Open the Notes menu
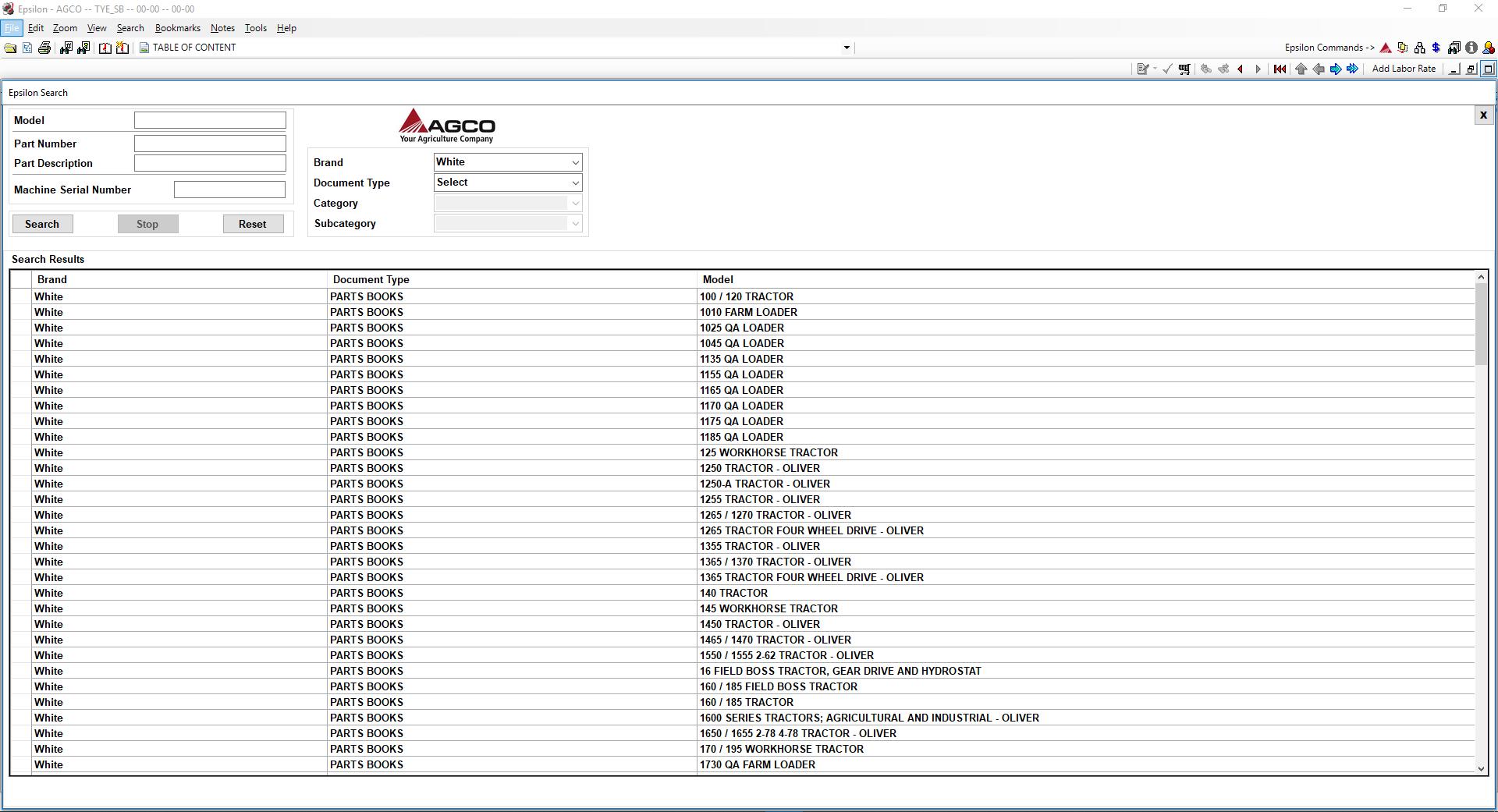This screenshot has height=812, width=1498. 222,28
